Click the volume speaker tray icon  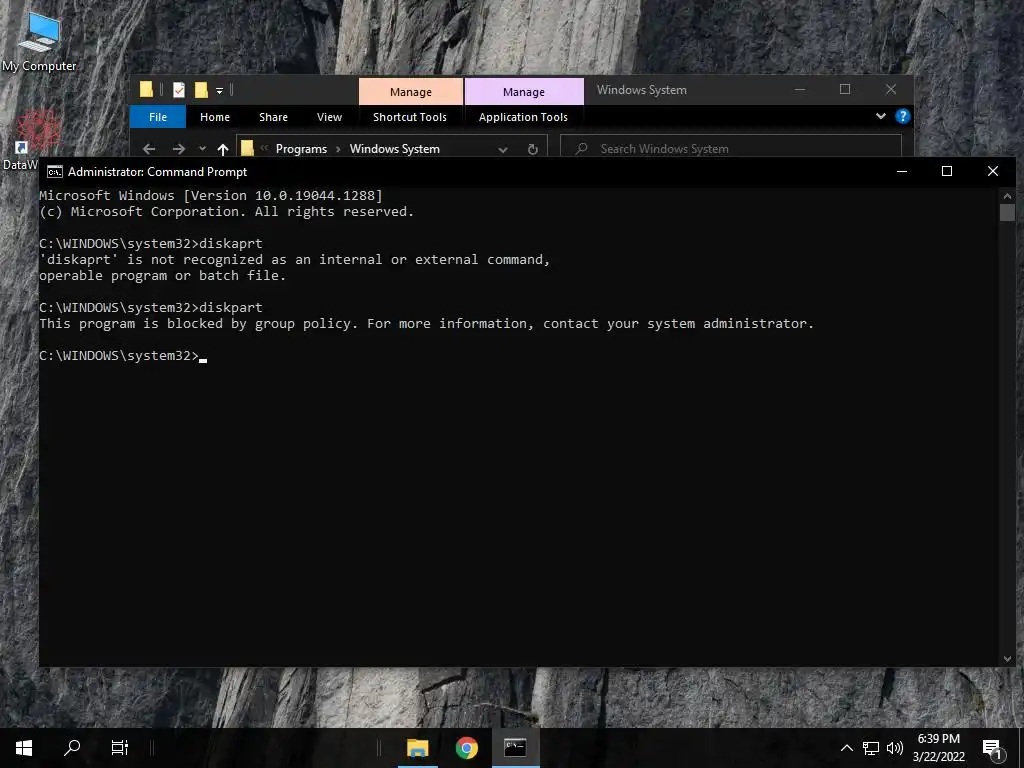[x=895, y=748]
